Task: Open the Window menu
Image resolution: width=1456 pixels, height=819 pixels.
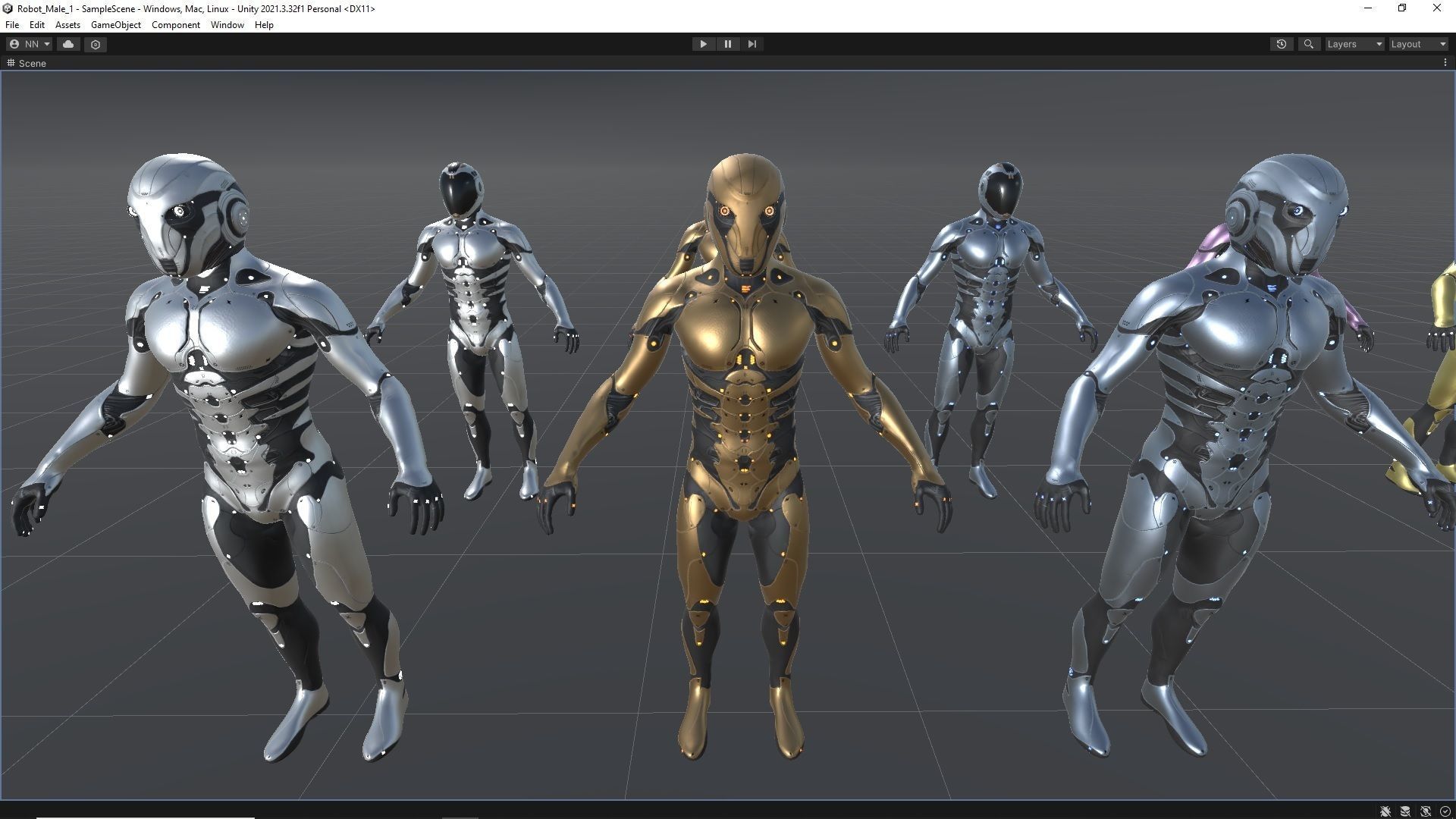Action: tap(227, 25)
